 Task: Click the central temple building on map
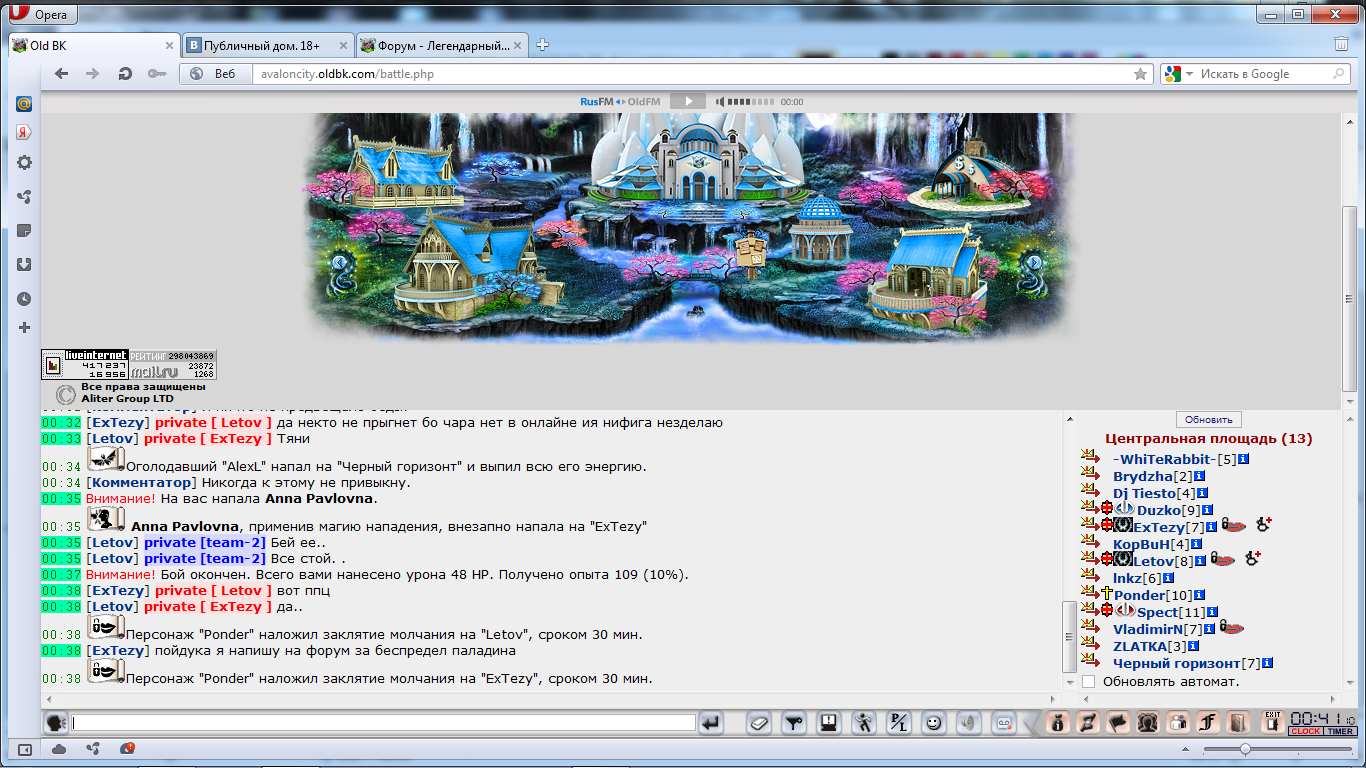pos(698,158)
